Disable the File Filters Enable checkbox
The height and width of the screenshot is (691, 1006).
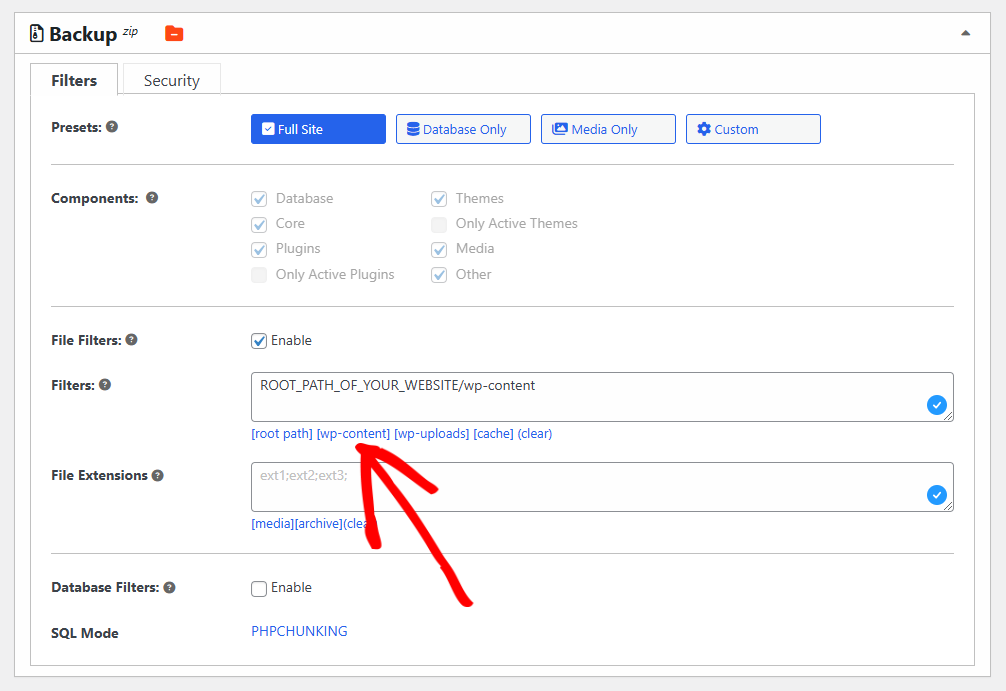[x=259, y=341]
